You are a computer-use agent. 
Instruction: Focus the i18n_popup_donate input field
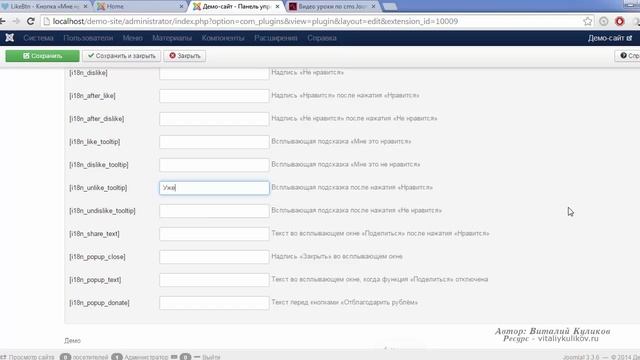214,303
